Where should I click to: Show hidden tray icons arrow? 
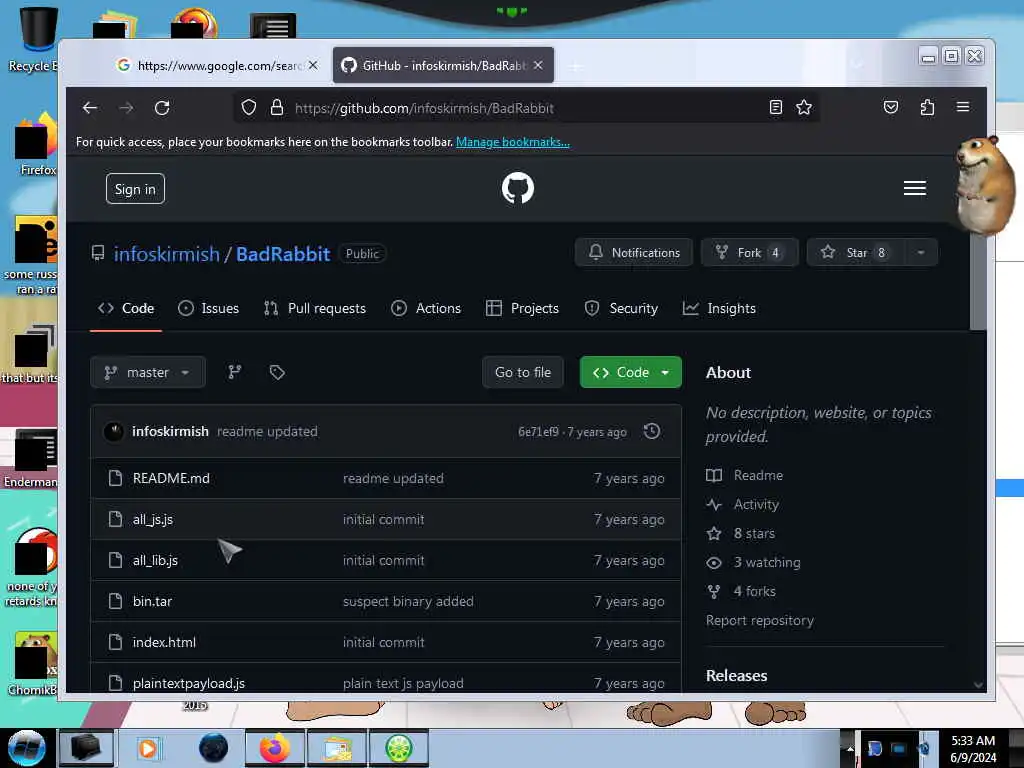point(850,748)
